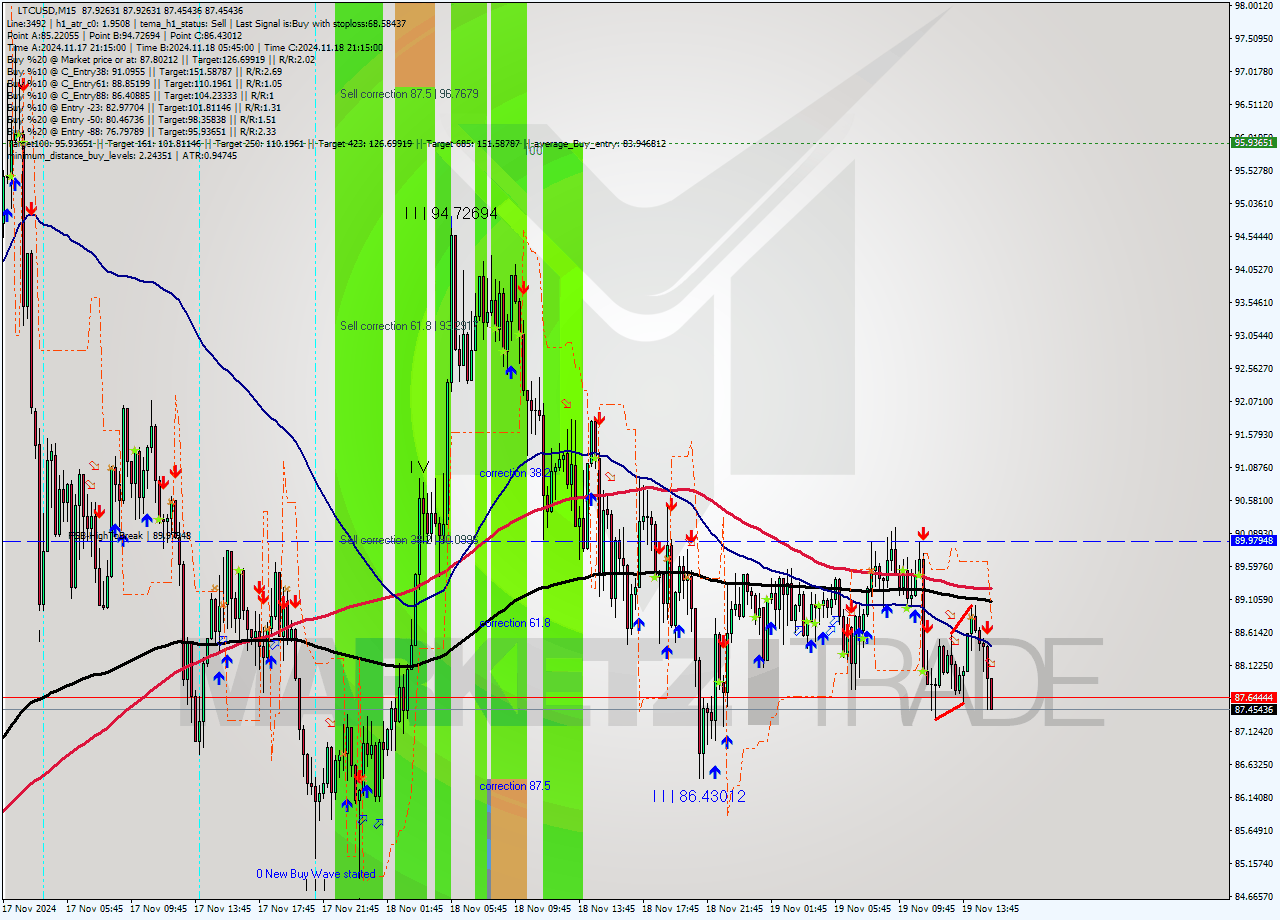Click the '17 Nov 17:45' time label
The height and width of the screenshot is (920, 1280).
point(286,909)
